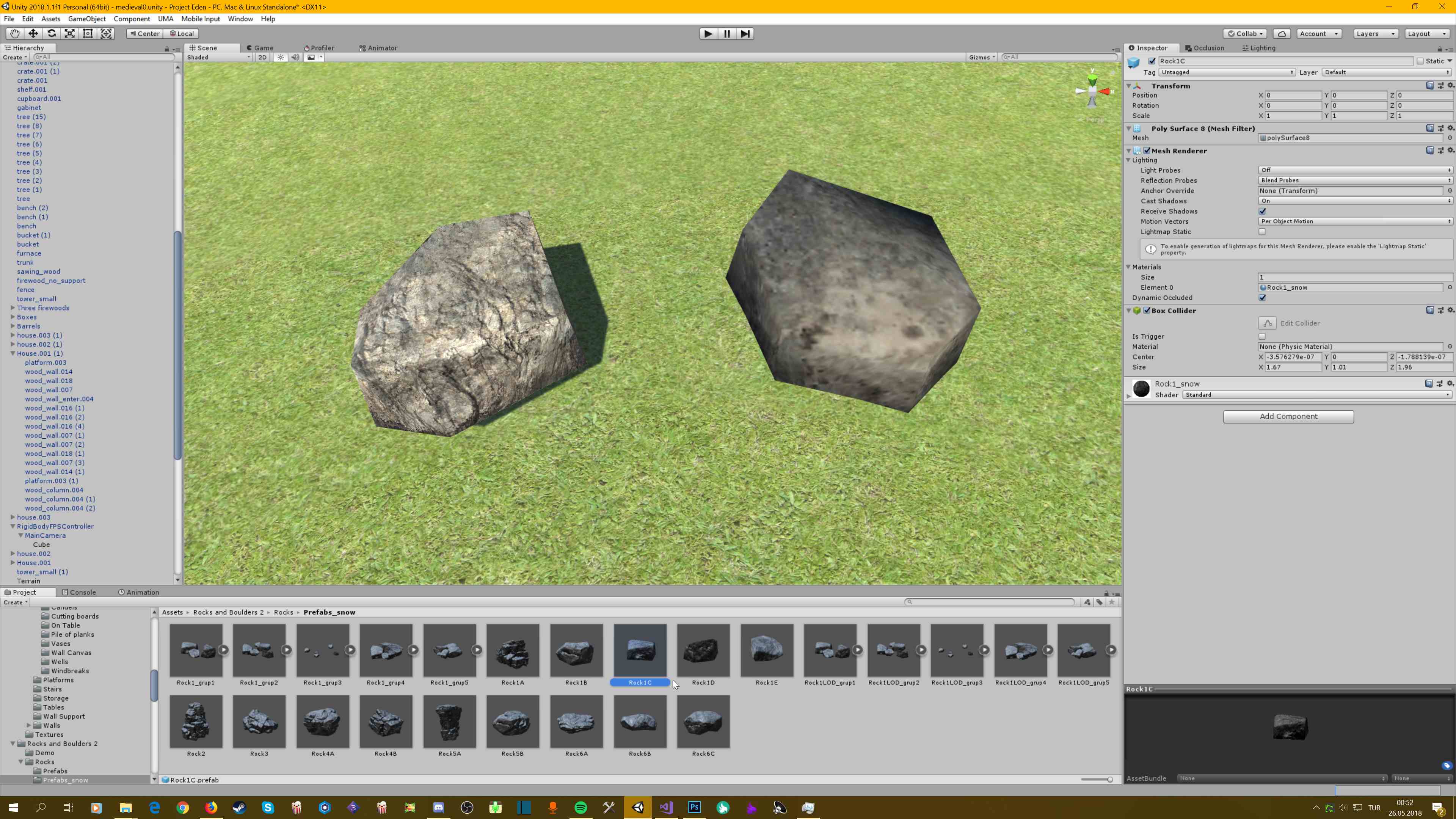
Task: Toggle 2D scene view mode
Action: click(262, 57)
